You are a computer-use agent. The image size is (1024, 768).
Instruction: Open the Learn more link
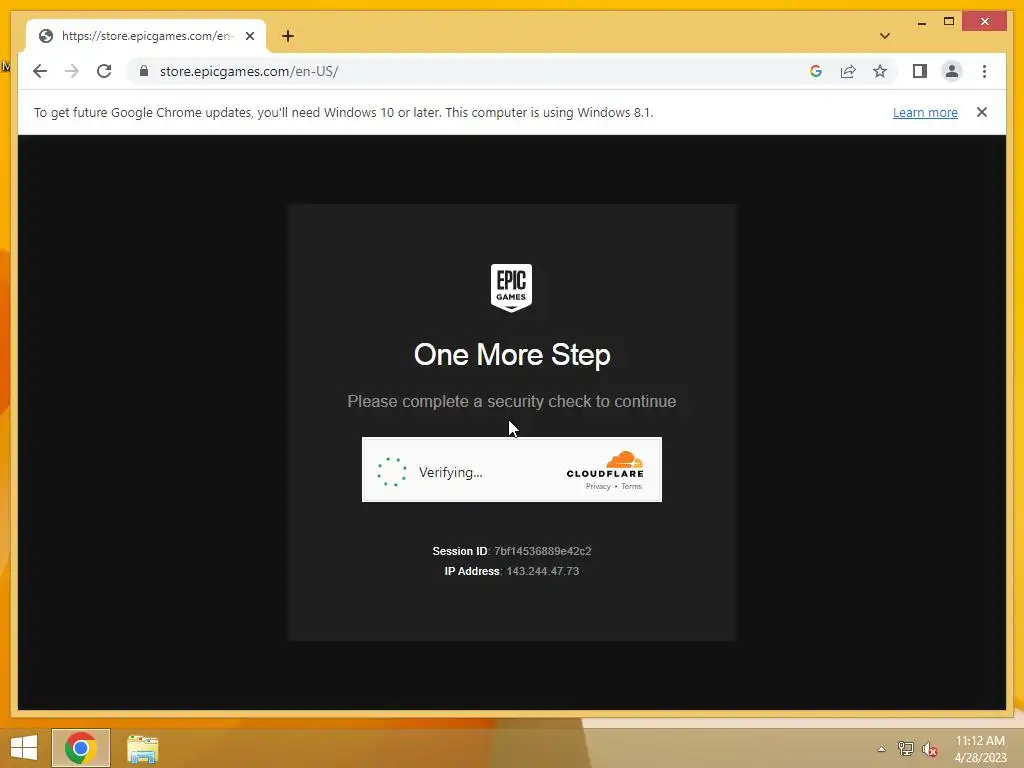point(925,112)
